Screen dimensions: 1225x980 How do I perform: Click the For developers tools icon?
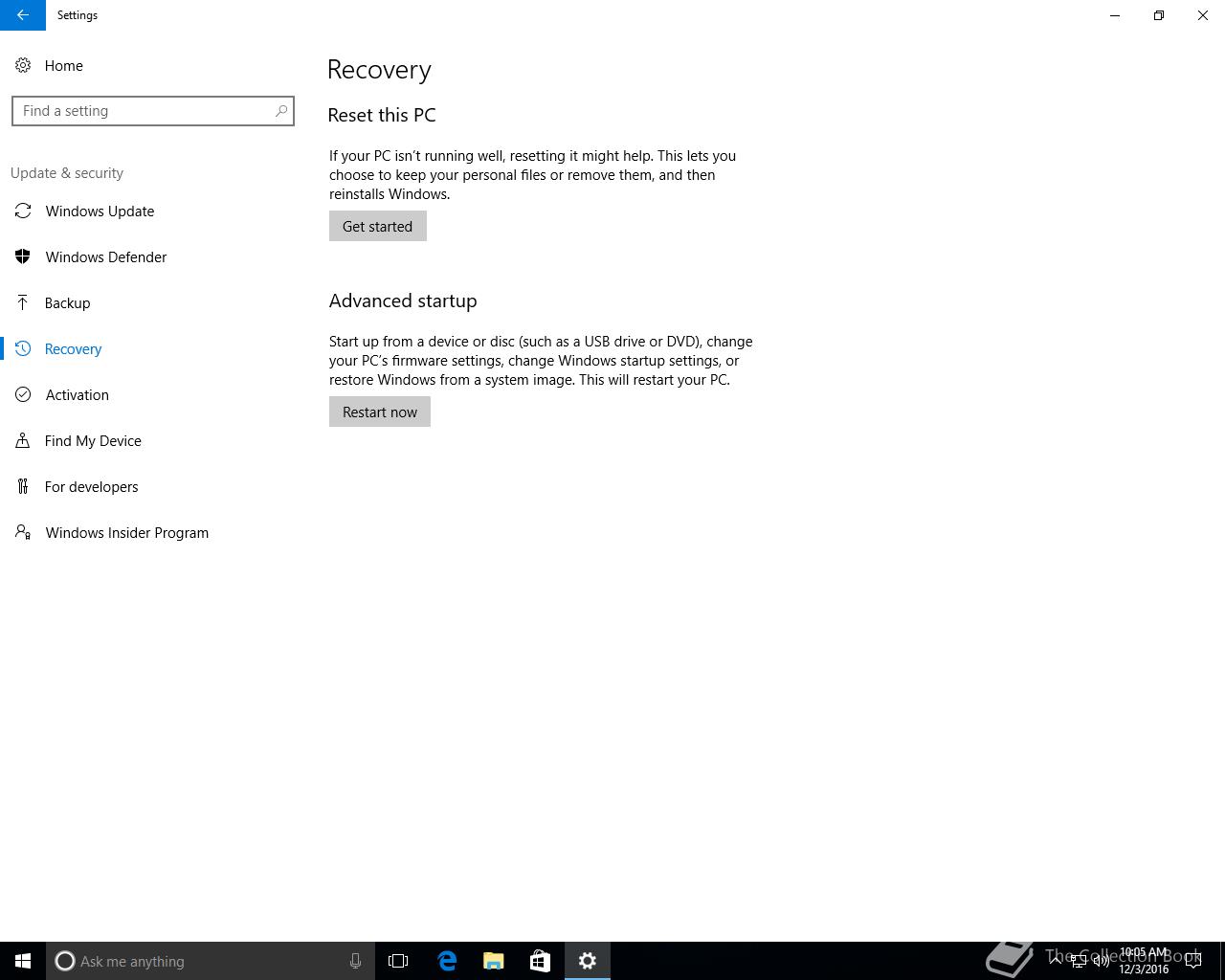point(23,486)
